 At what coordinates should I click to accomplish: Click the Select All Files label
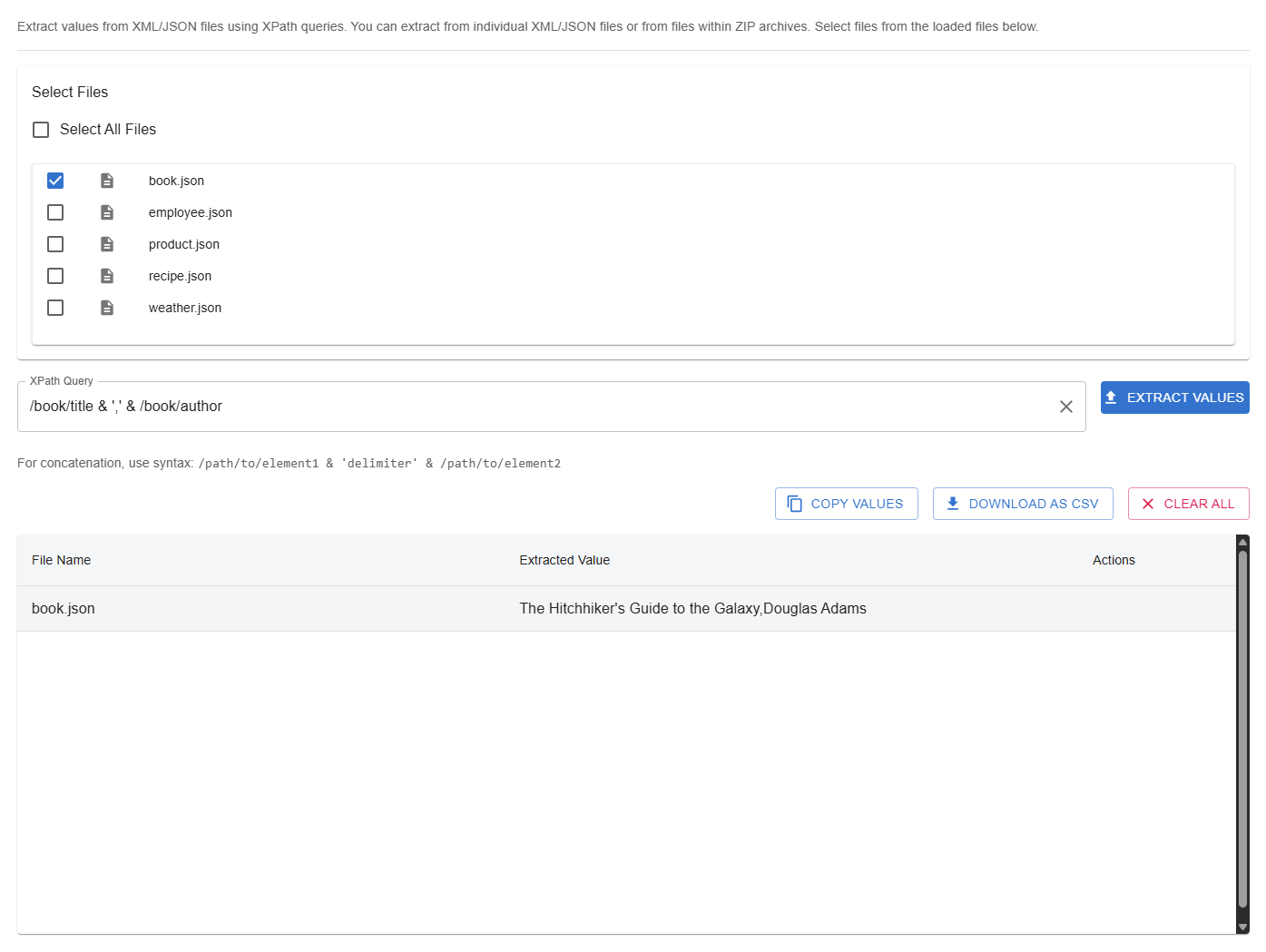108,130
